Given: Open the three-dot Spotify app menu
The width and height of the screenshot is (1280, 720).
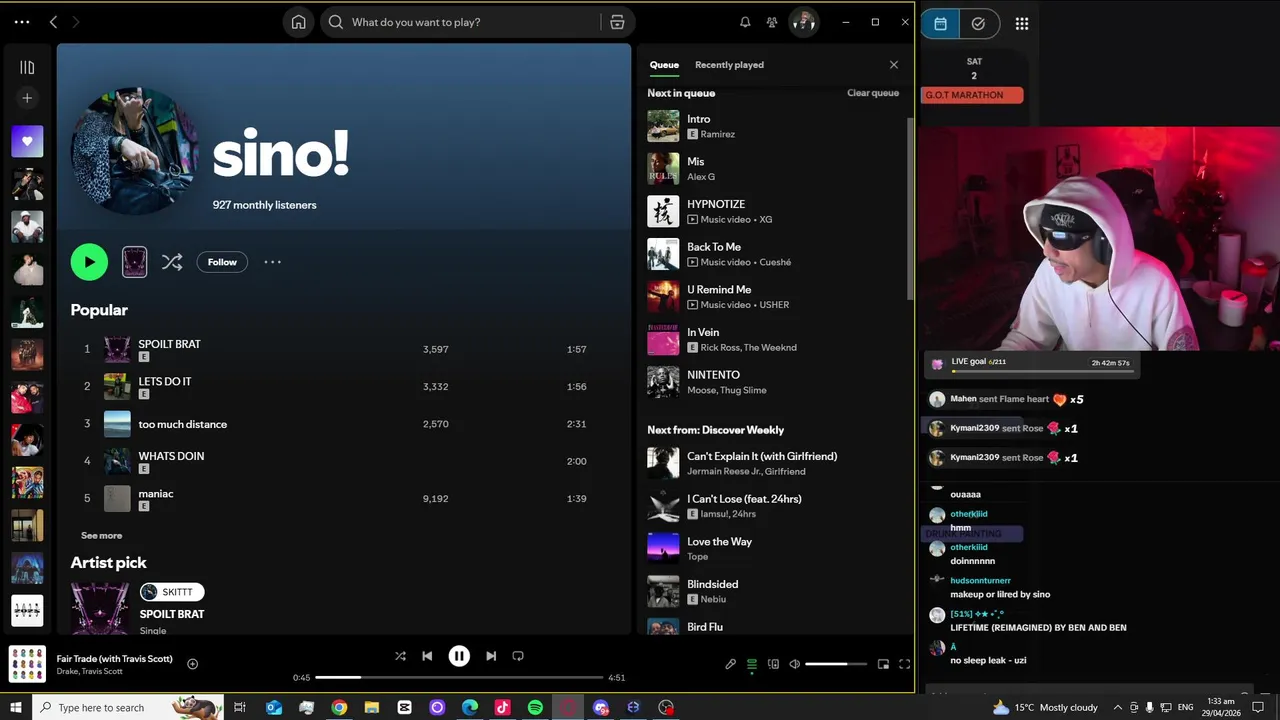Looking at the screenshot, I should click(x=22, y=22).
